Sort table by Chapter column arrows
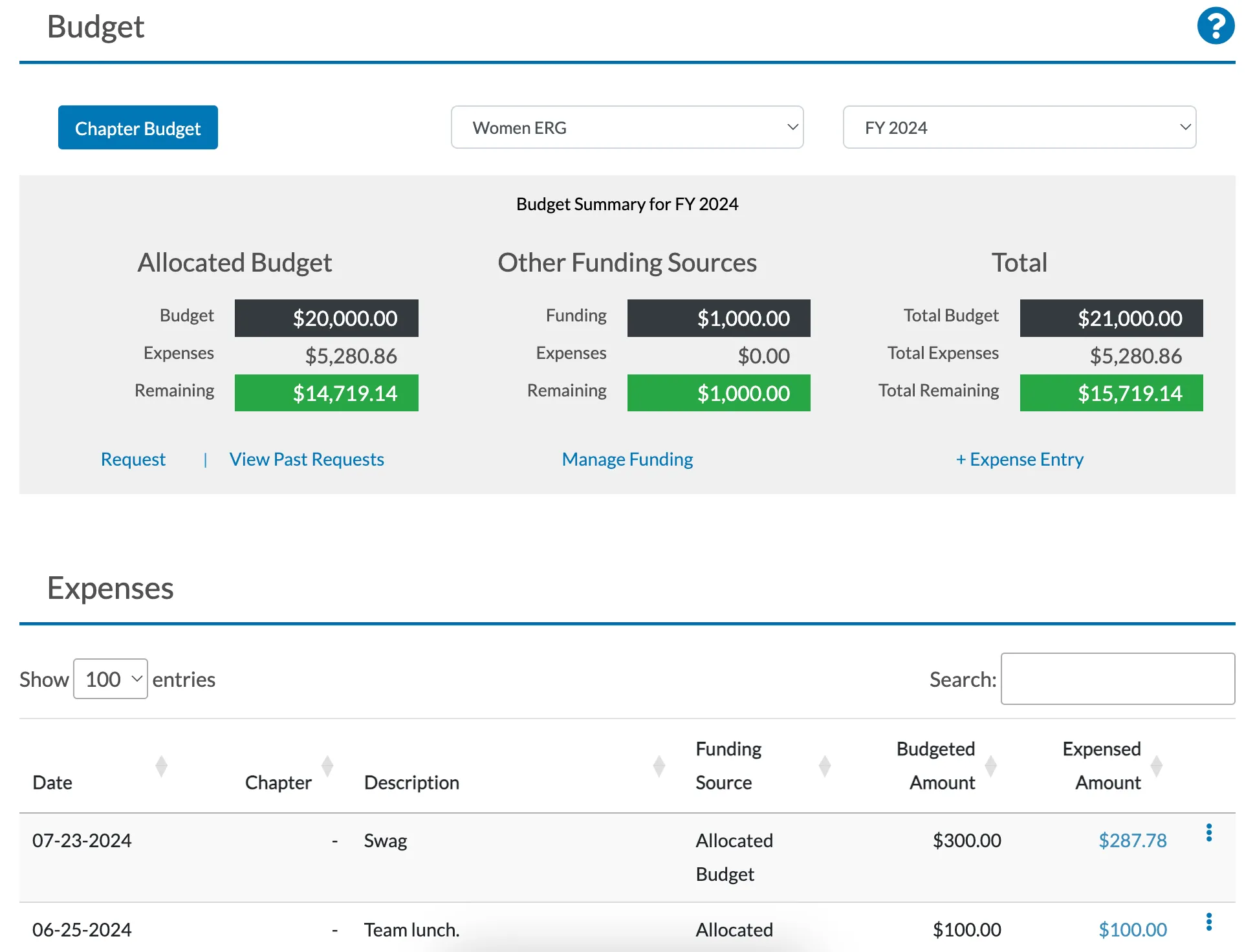1255x952 pixels. (x=327, y=766)
